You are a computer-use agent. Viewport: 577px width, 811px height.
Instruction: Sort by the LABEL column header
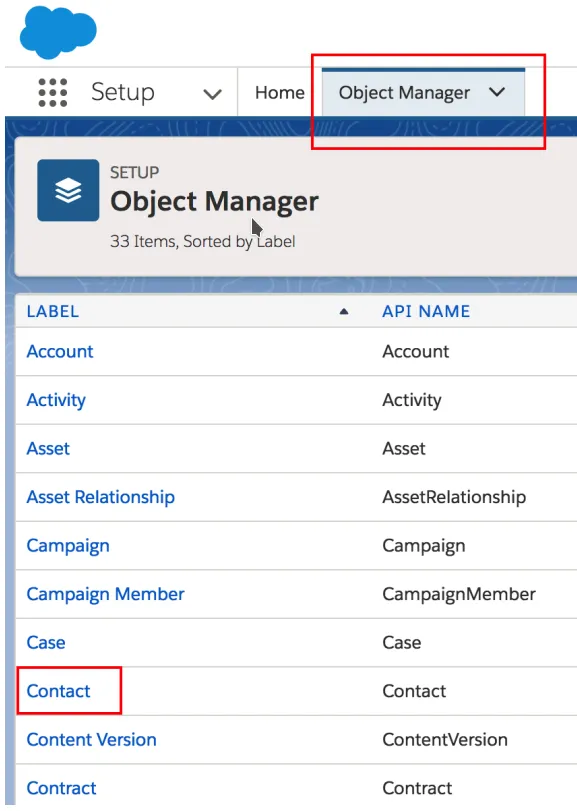coord(53,311)
